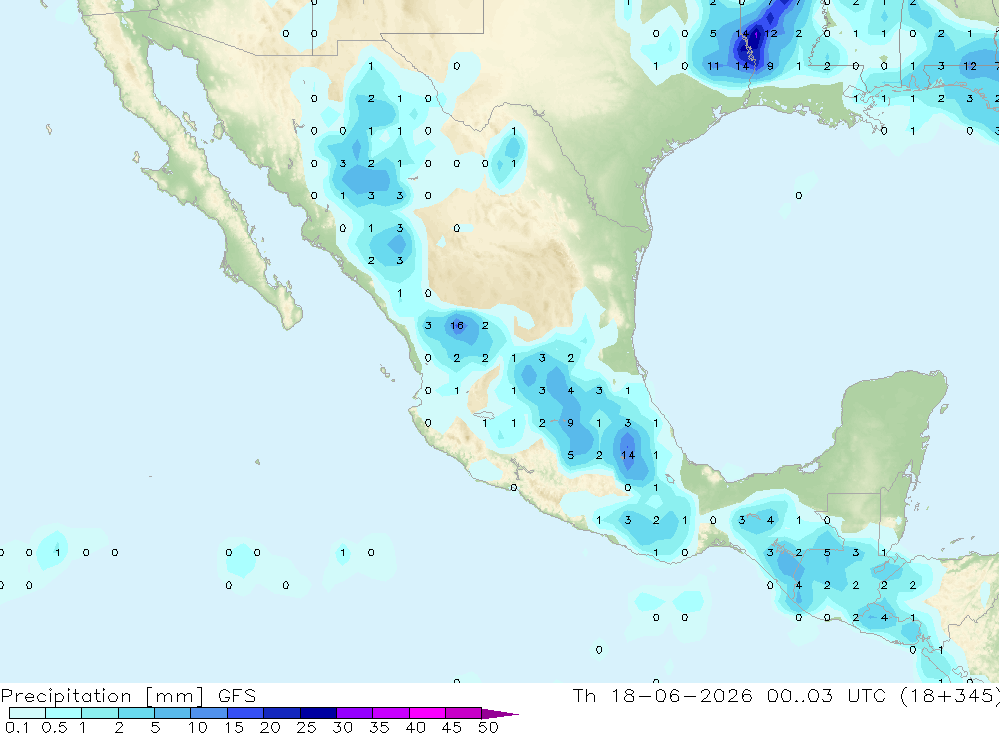Click the '16' precipitation value on the map
Screen dimensions: 1000x733
457,325
